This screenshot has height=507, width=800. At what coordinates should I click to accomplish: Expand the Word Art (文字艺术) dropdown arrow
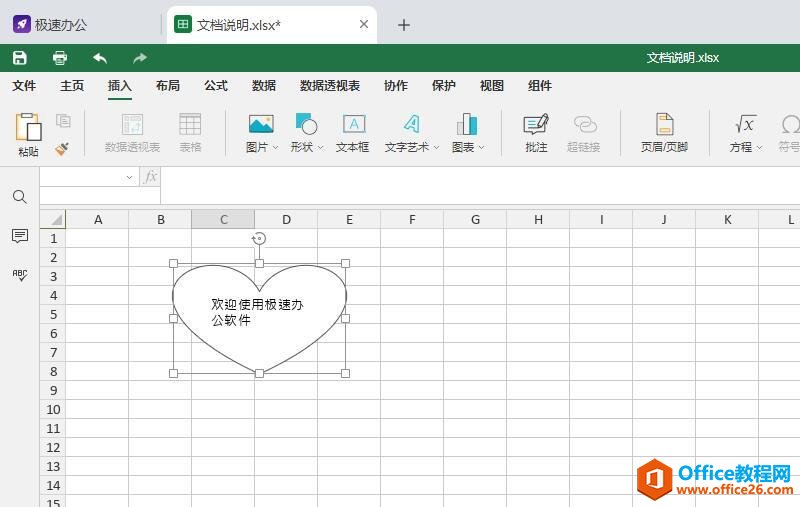tap(436, 147)
